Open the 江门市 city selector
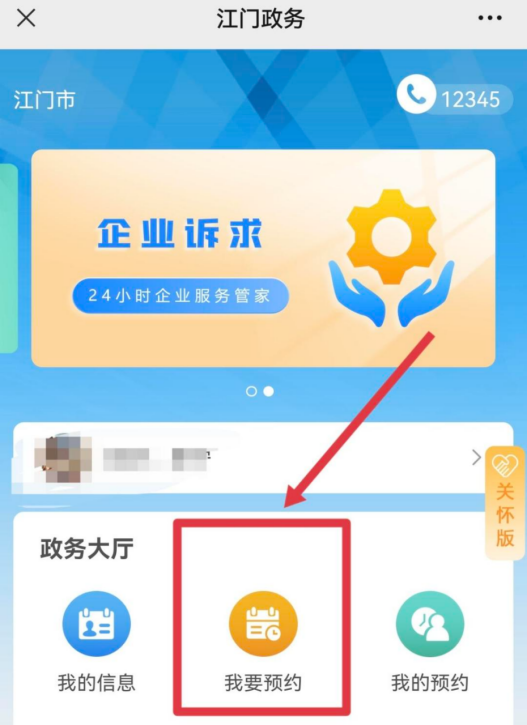Screen dimensions: 527x725 tap(44, 100)
